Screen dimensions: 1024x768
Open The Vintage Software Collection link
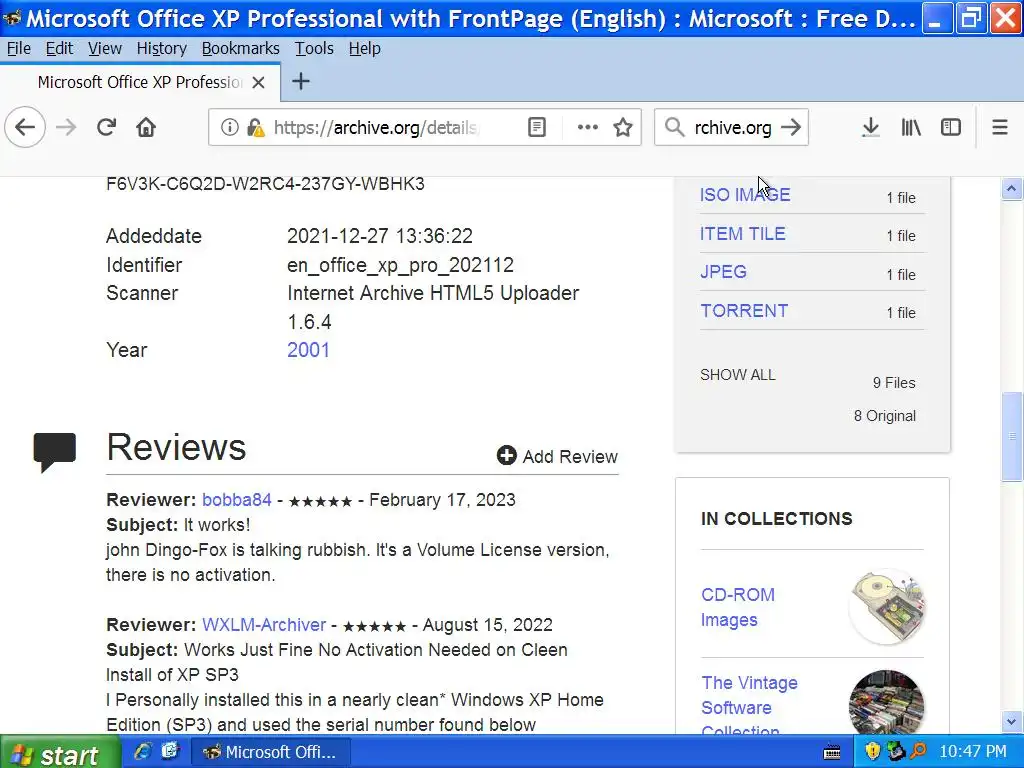tap(749, 705)
